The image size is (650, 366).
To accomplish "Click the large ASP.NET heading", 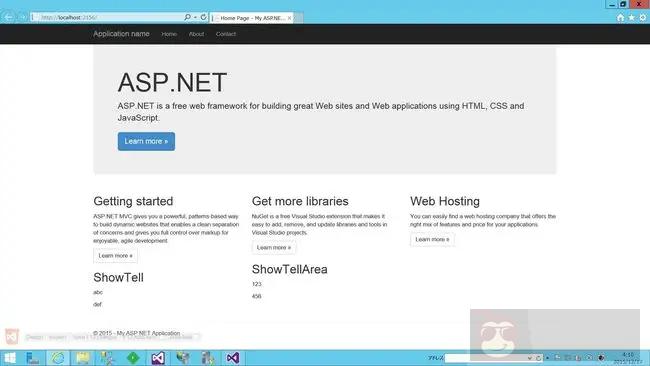I will coord(172,82).
